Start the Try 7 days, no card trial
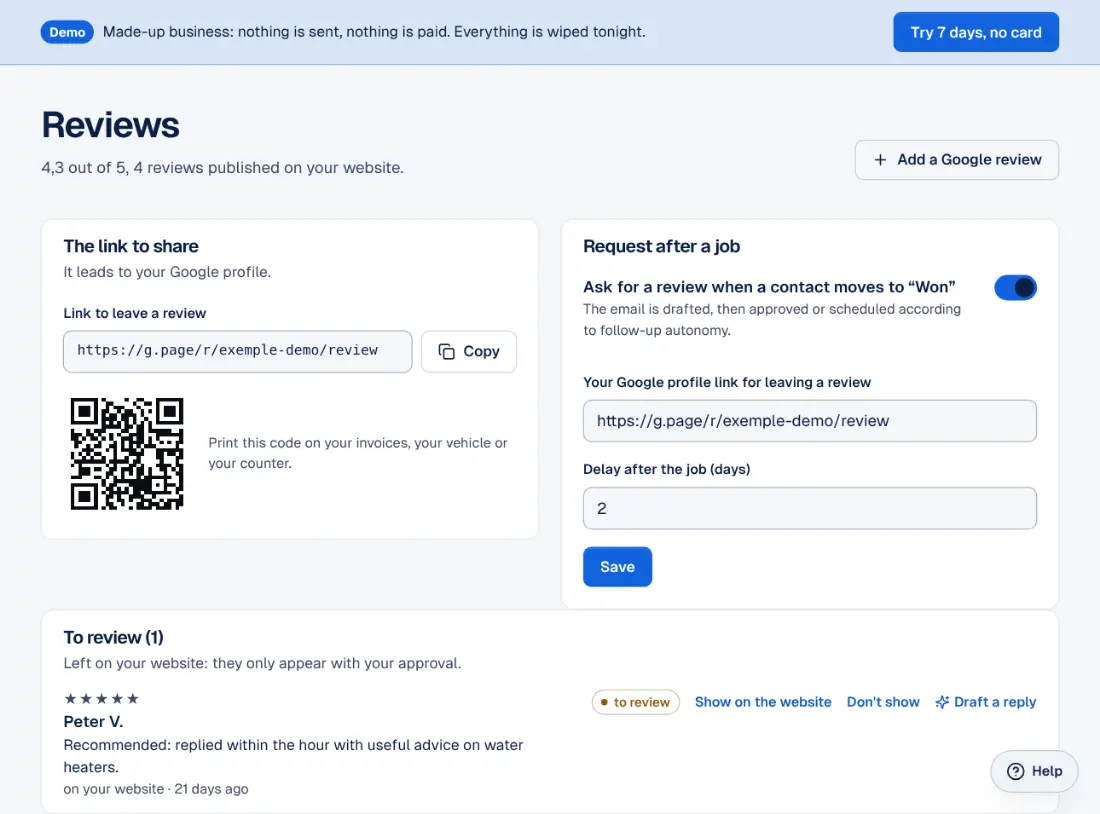The width and height of the screenshot is (1100, 814). point(976,32)
